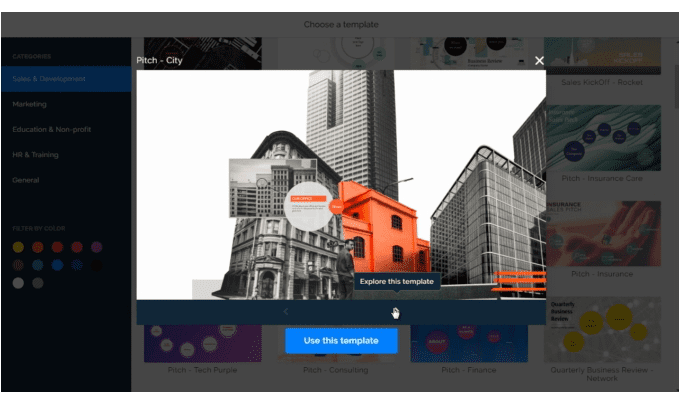The image size is (680, 393).
Task: Advance to next slide via Explore this template arrow
Action: (396, 311)
